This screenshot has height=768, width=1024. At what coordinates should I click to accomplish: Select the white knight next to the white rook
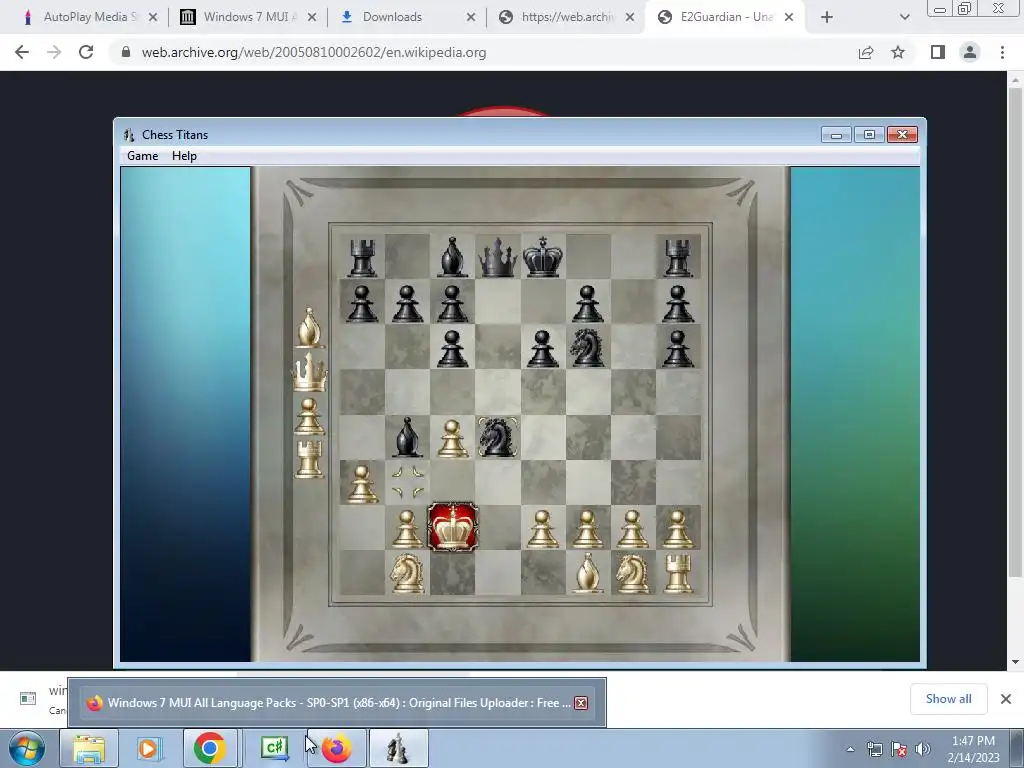(x=632, y=573)
